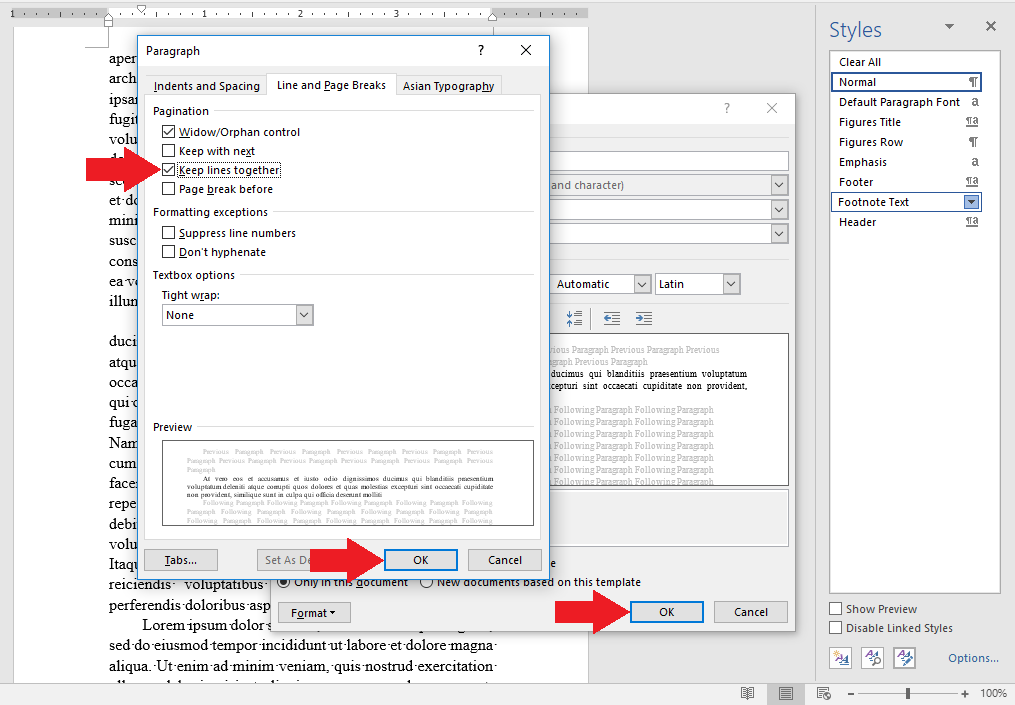Viewport: 1015px width, 705px height.
Task: Select the Normal style
Action: point(906,82)
